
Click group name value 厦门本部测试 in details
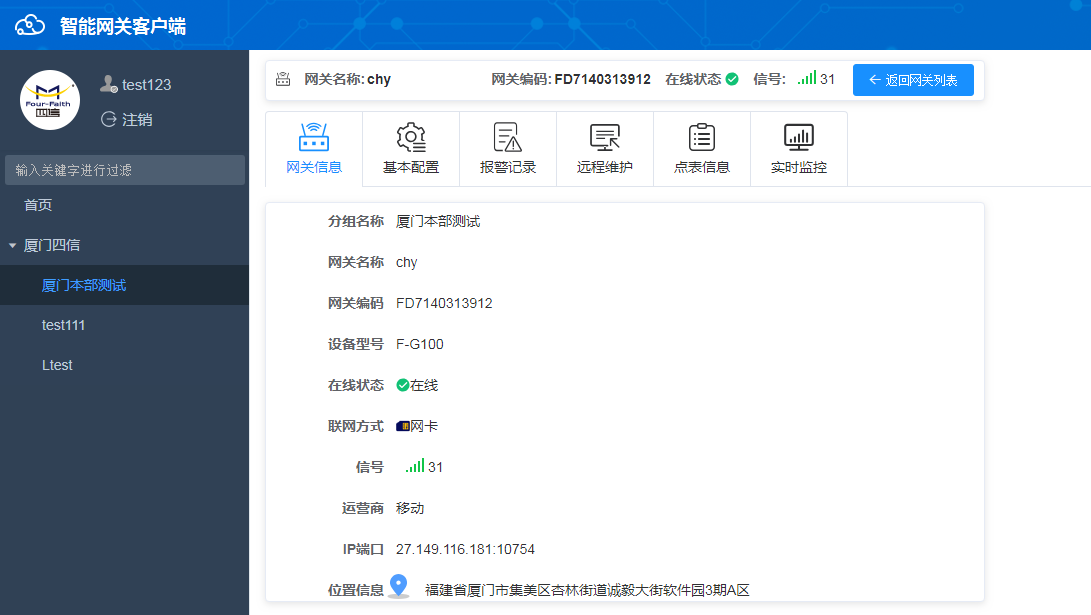click(438, 221)
